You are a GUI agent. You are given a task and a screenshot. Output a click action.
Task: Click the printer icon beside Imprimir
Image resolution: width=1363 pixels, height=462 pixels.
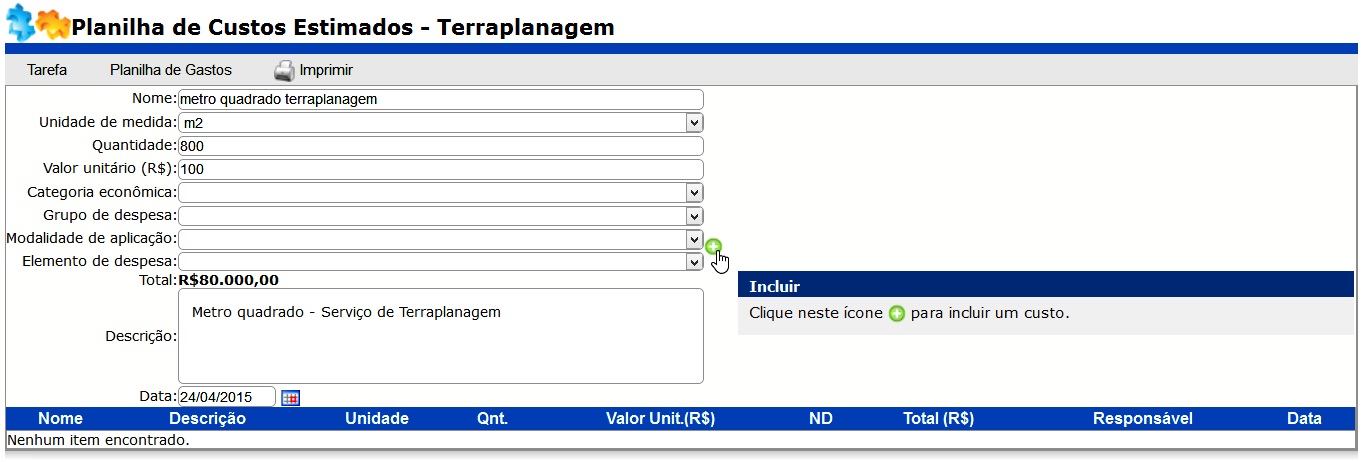coord(285,70)
